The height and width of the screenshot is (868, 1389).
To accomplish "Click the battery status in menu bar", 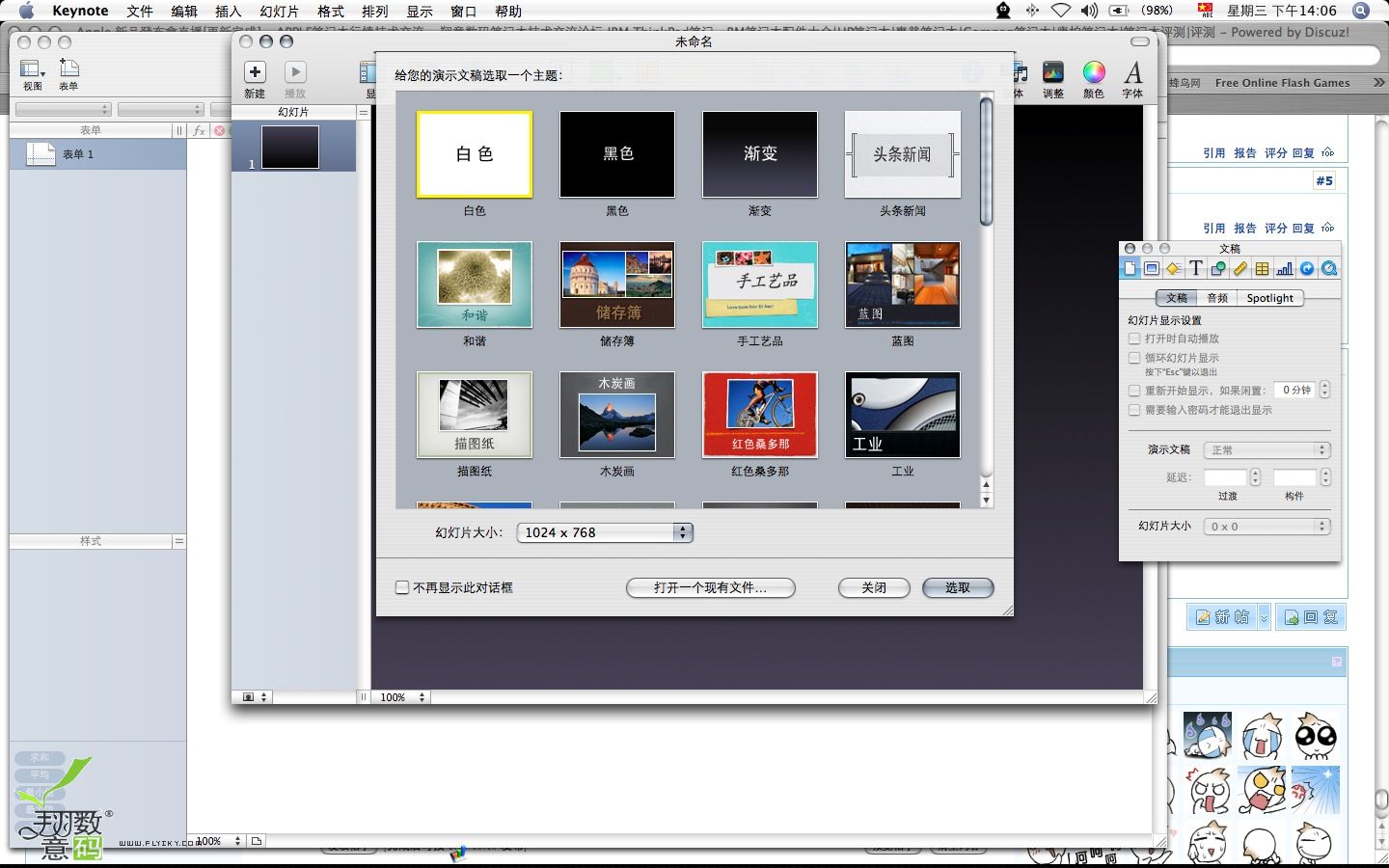I will pyautogui.click(x=1141, y=11).
